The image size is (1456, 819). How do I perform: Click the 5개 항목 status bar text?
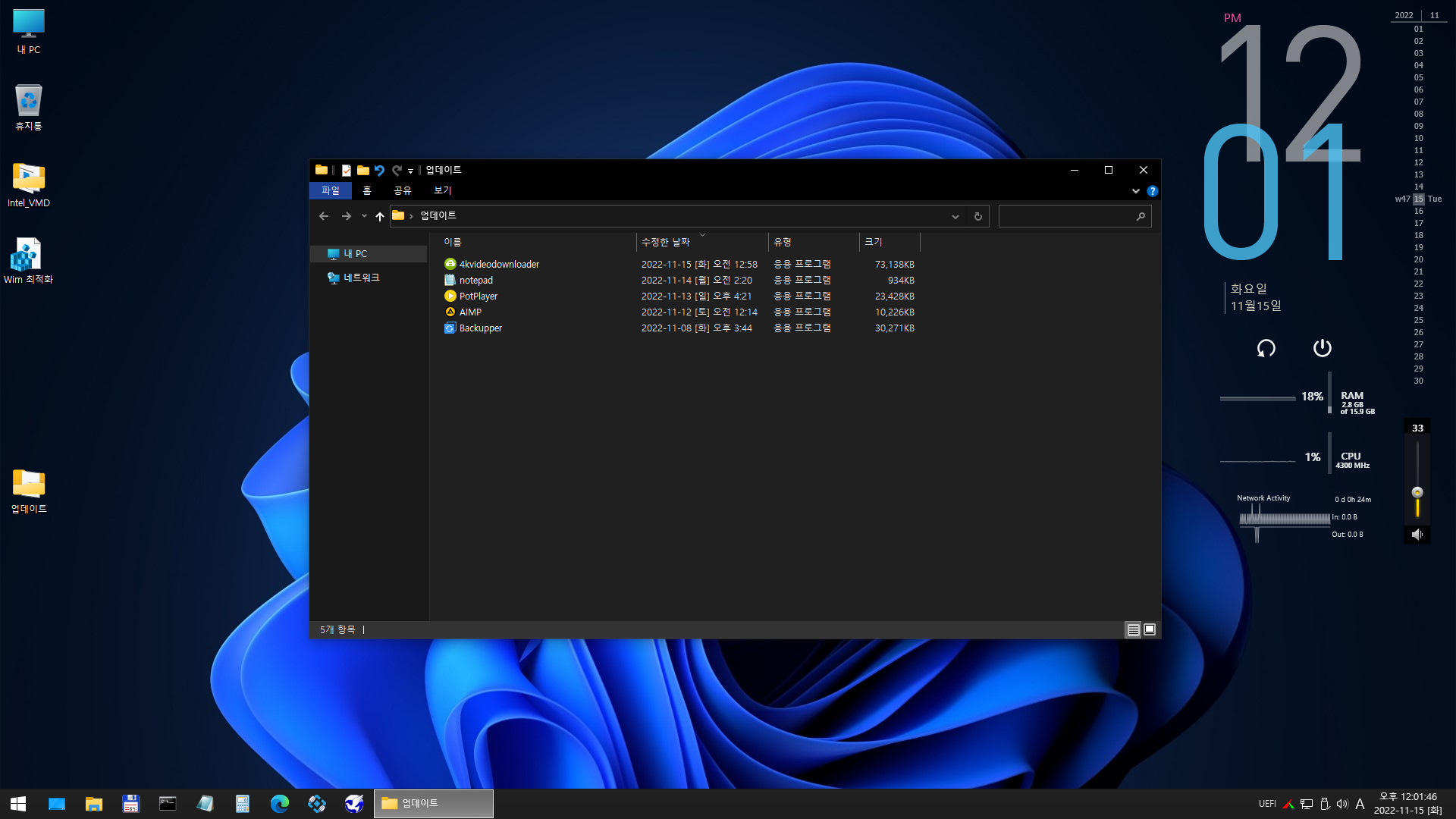tap(337, 629)
